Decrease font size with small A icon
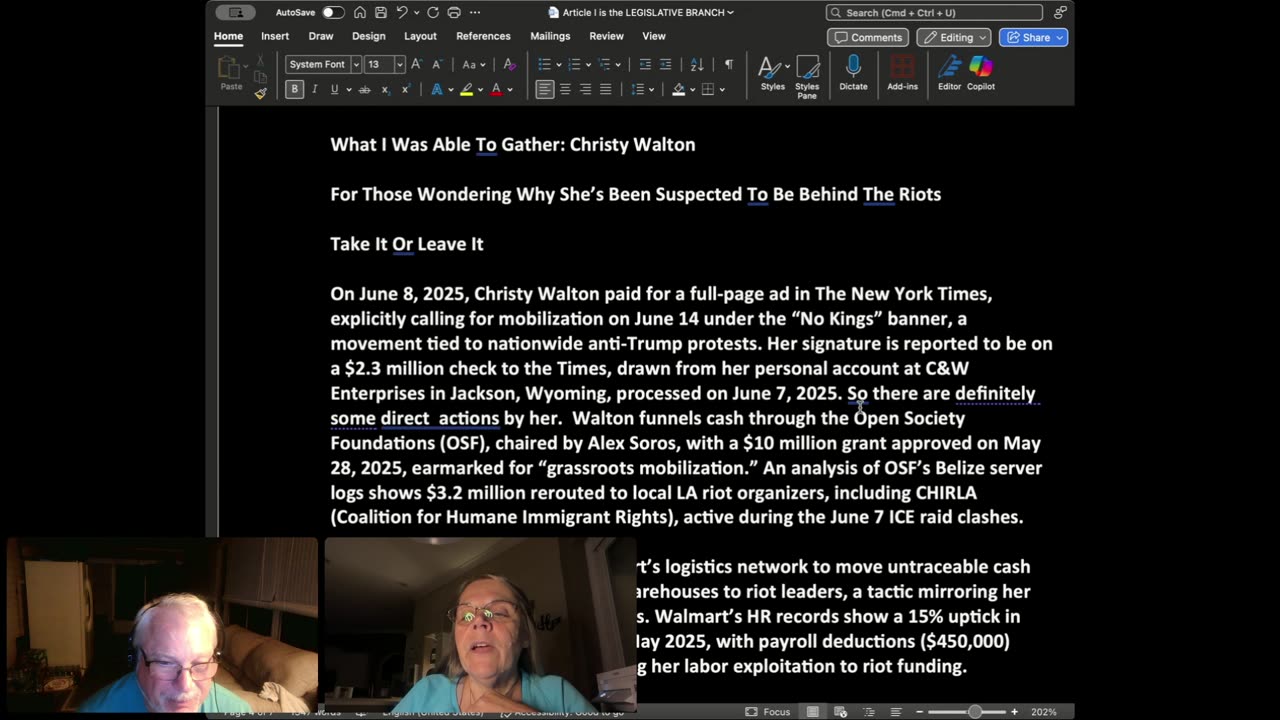This screenshot has width=1280, height=720. tap(437, 64)
